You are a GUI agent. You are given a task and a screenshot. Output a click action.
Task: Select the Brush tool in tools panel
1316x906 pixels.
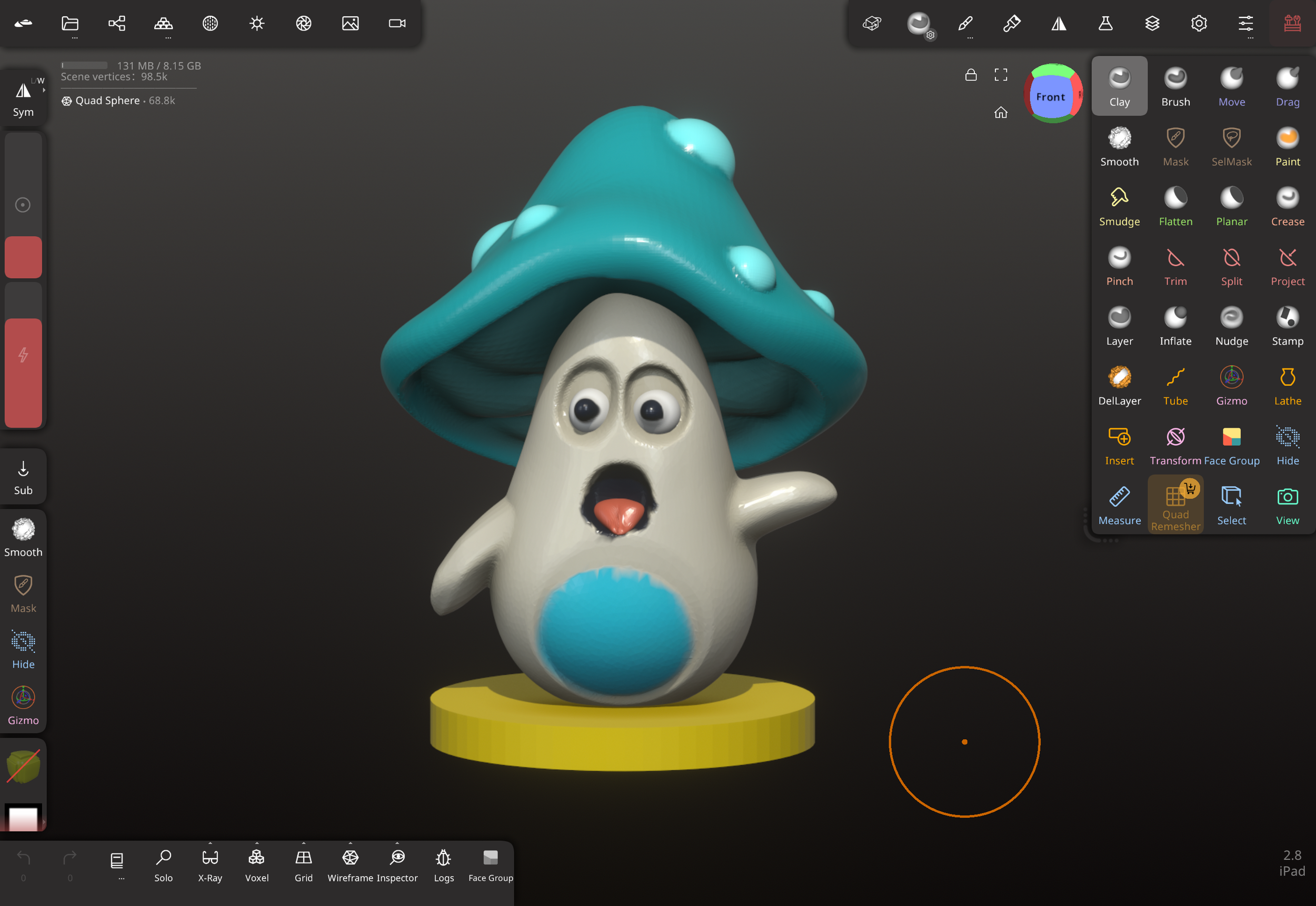coord(1175,86)
